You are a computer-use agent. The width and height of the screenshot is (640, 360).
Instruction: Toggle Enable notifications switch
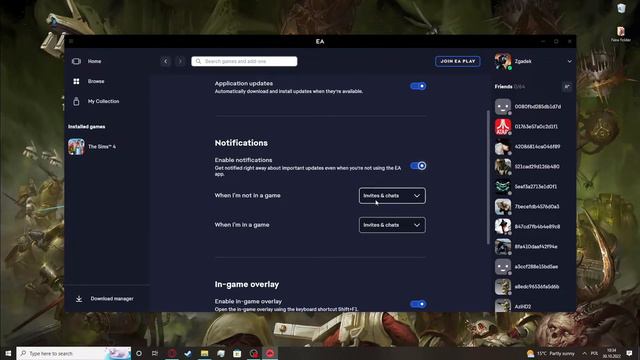click(418, 166)
